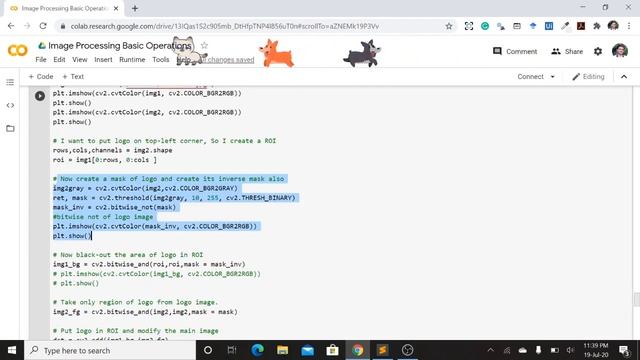Open the Colab account avatar
The width and height of the screenshot is (640, 360).
coord(620,51)
